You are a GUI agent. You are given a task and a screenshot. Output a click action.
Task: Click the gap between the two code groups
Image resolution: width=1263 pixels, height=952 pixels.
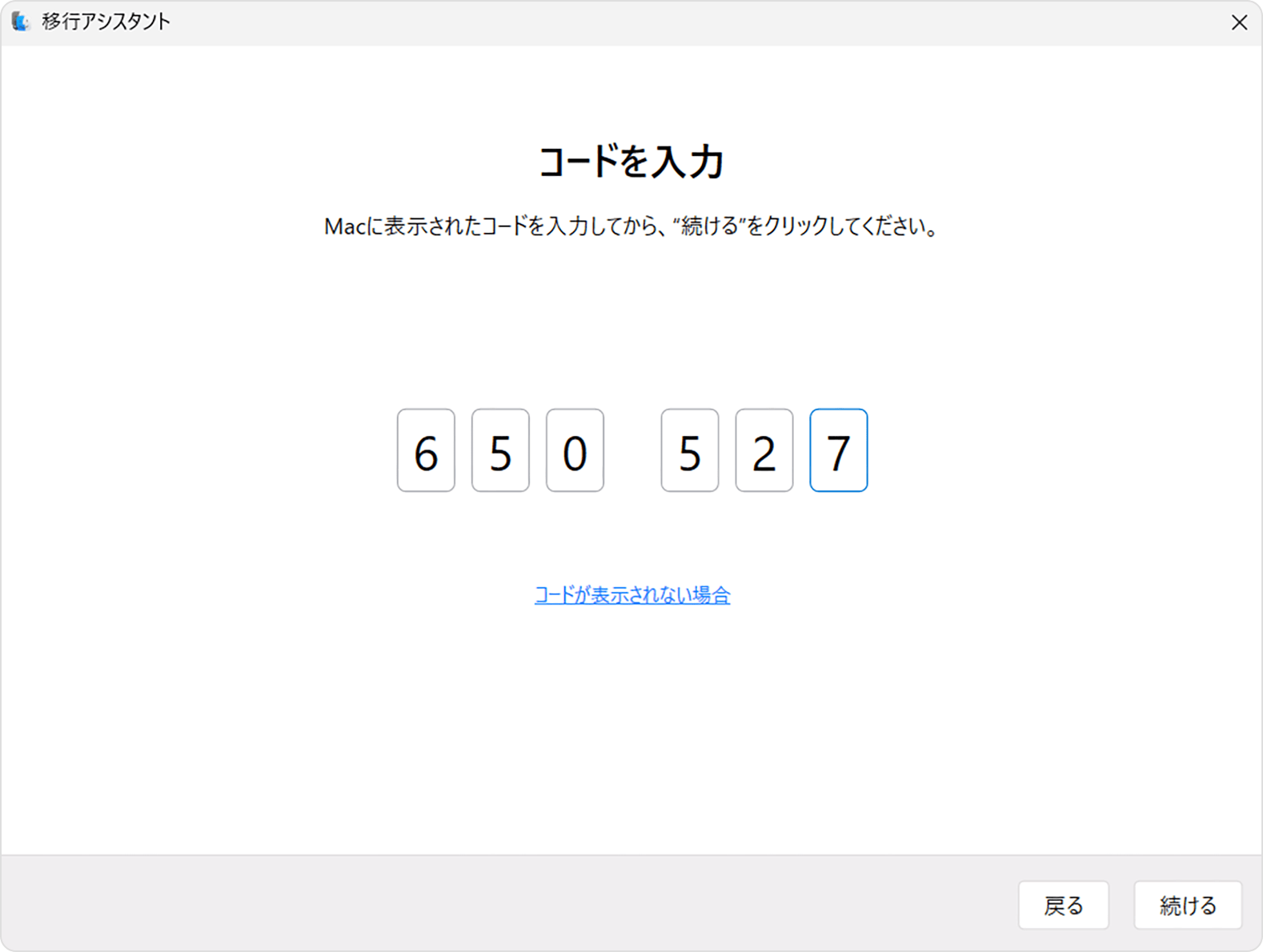pyautogui.click(x=632, y=450)
